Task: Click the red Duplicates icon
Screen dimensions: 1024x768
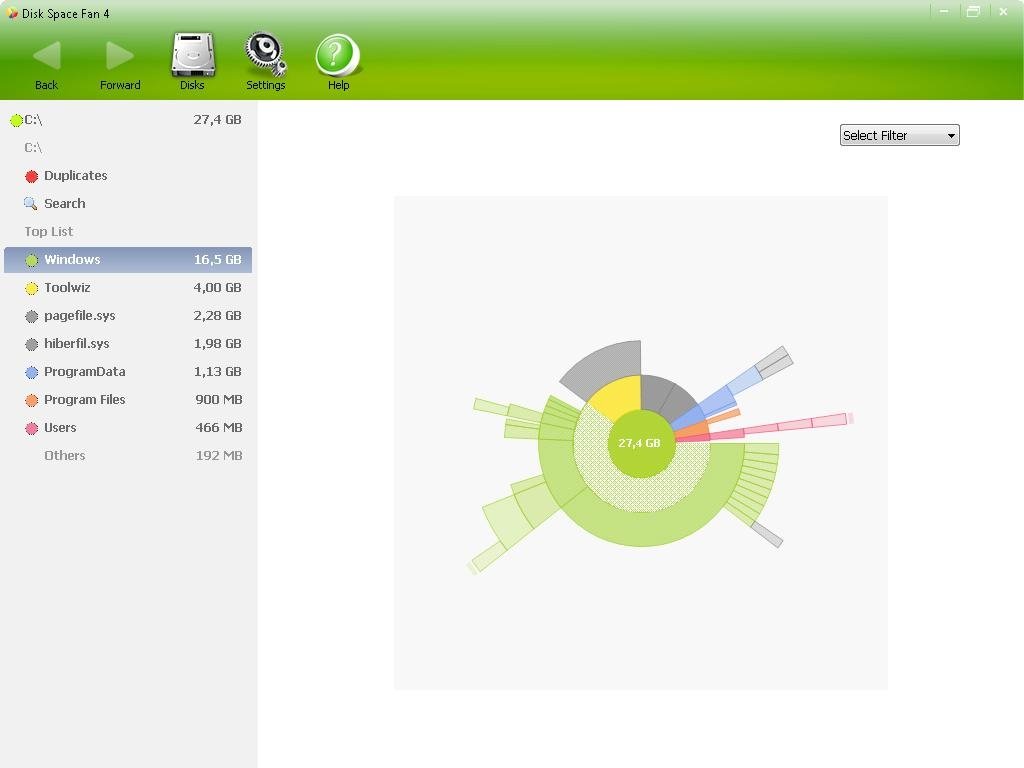Action: point(31,176)
